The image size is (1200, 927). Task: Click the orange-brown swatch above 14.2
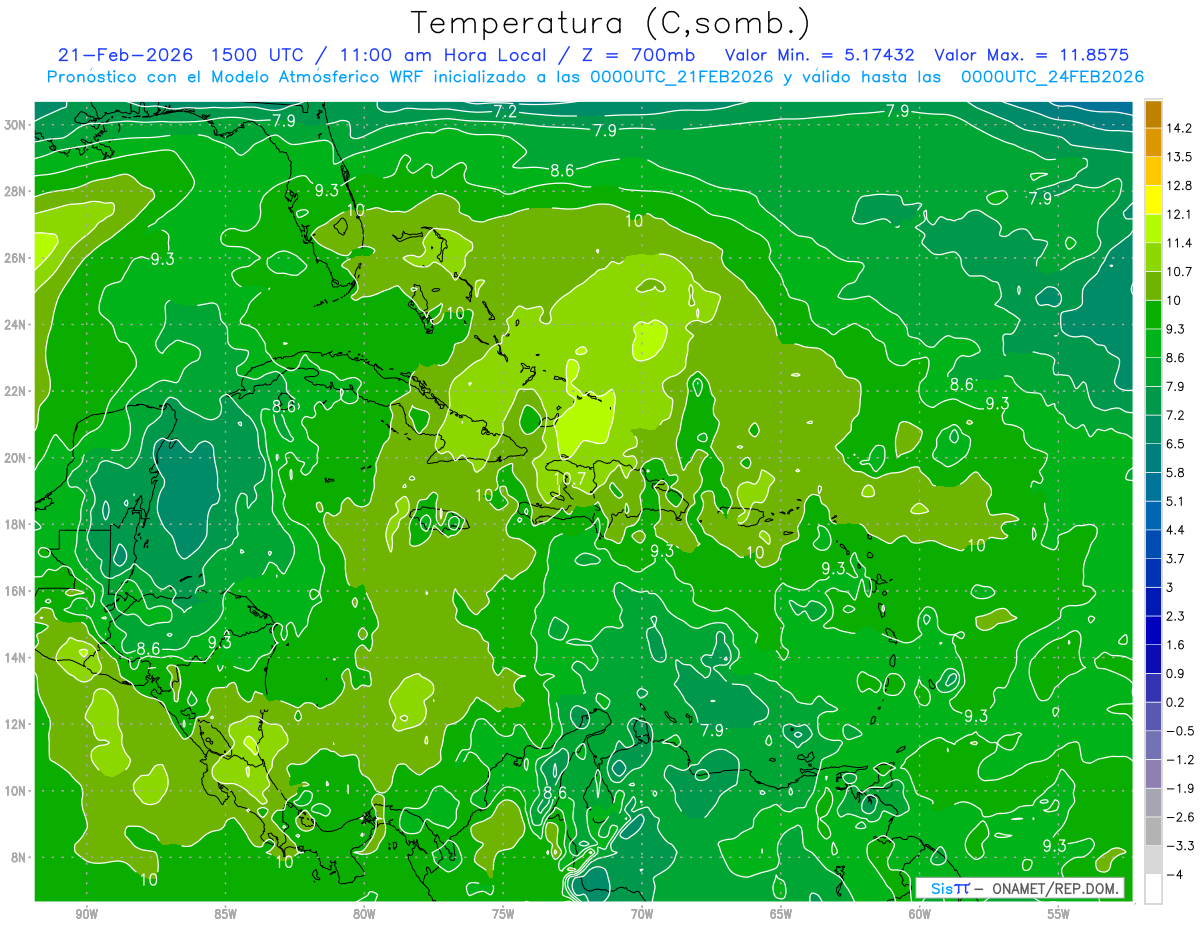tap(1153, 114)
